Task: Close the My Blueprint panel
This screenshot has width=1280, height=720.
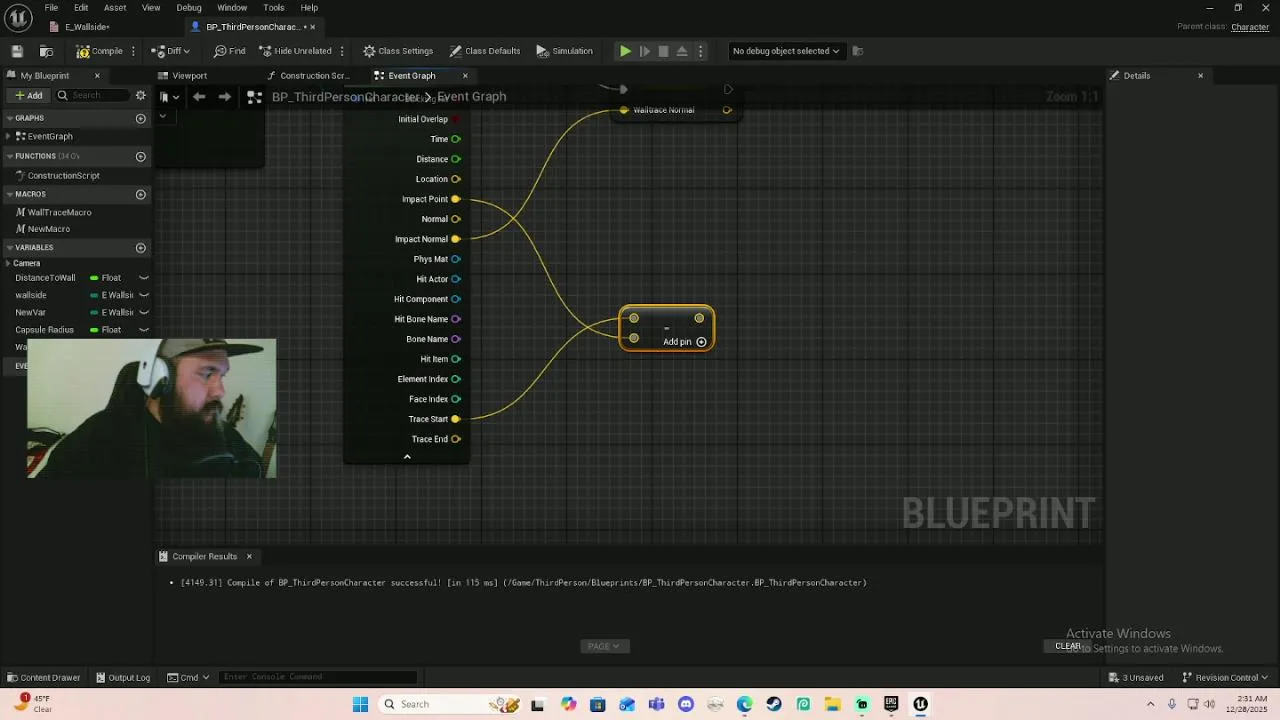Action: coord(97,76)
